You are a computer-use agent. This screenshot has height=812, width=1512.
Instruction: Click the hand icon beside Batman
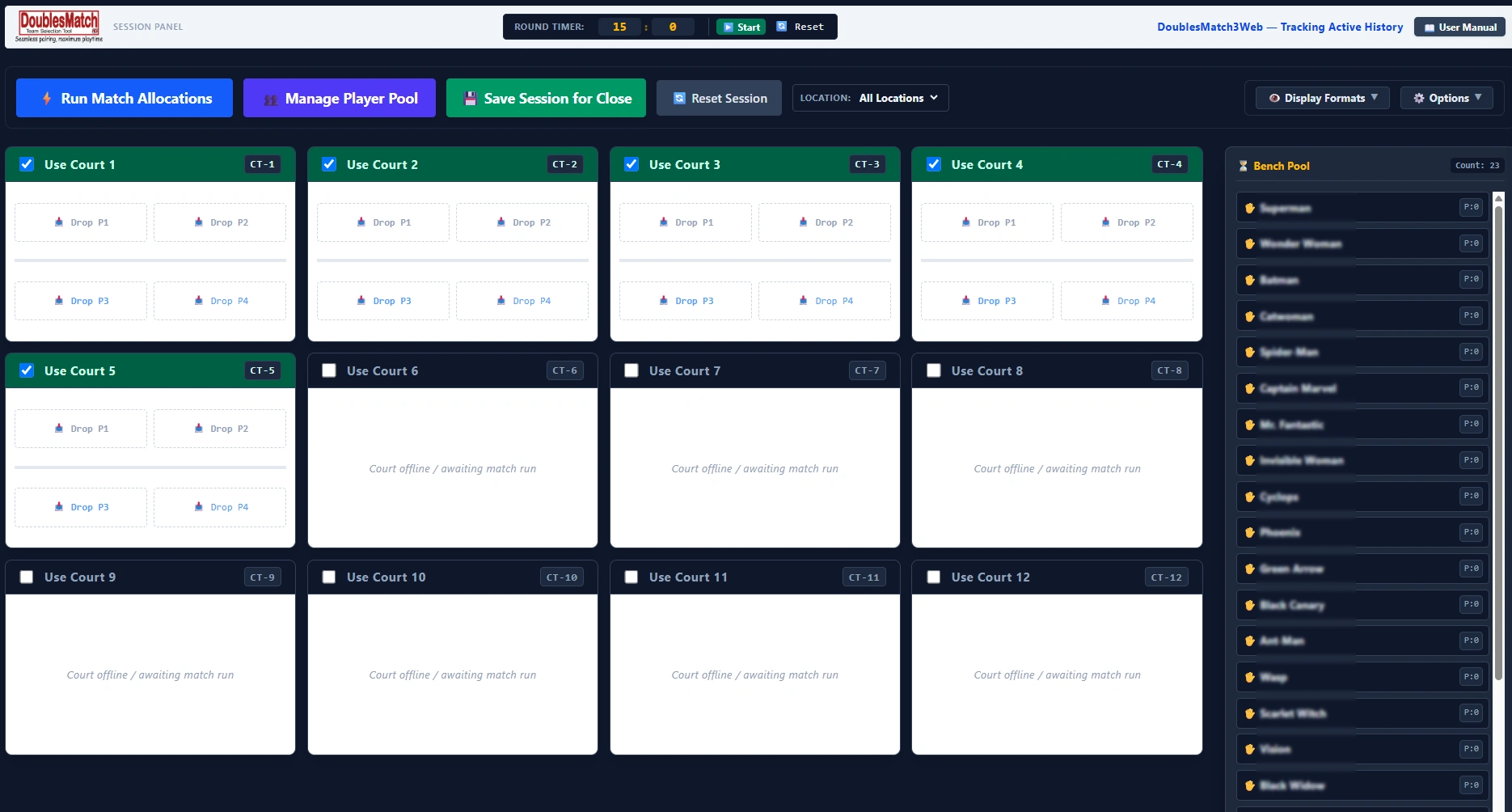(1249, 280)
